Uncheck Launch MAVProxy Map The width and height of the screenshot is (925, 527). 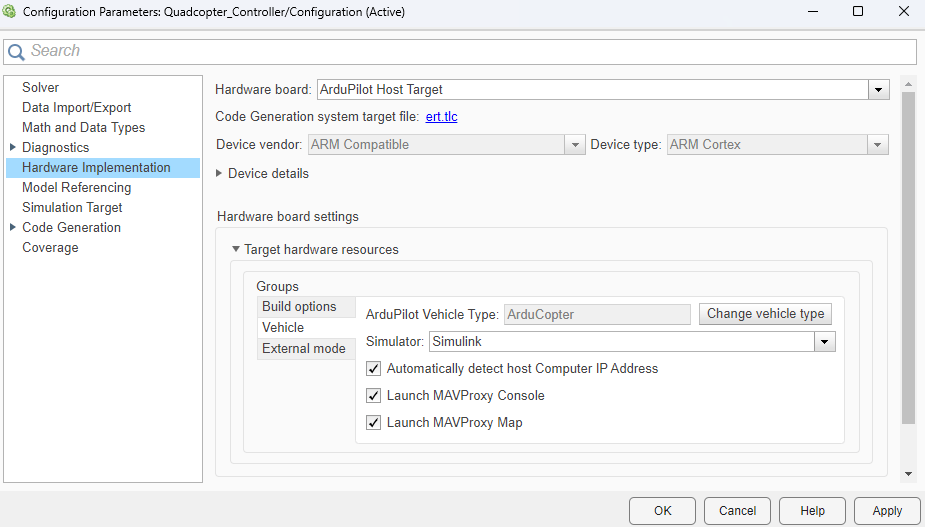point(373,423)
